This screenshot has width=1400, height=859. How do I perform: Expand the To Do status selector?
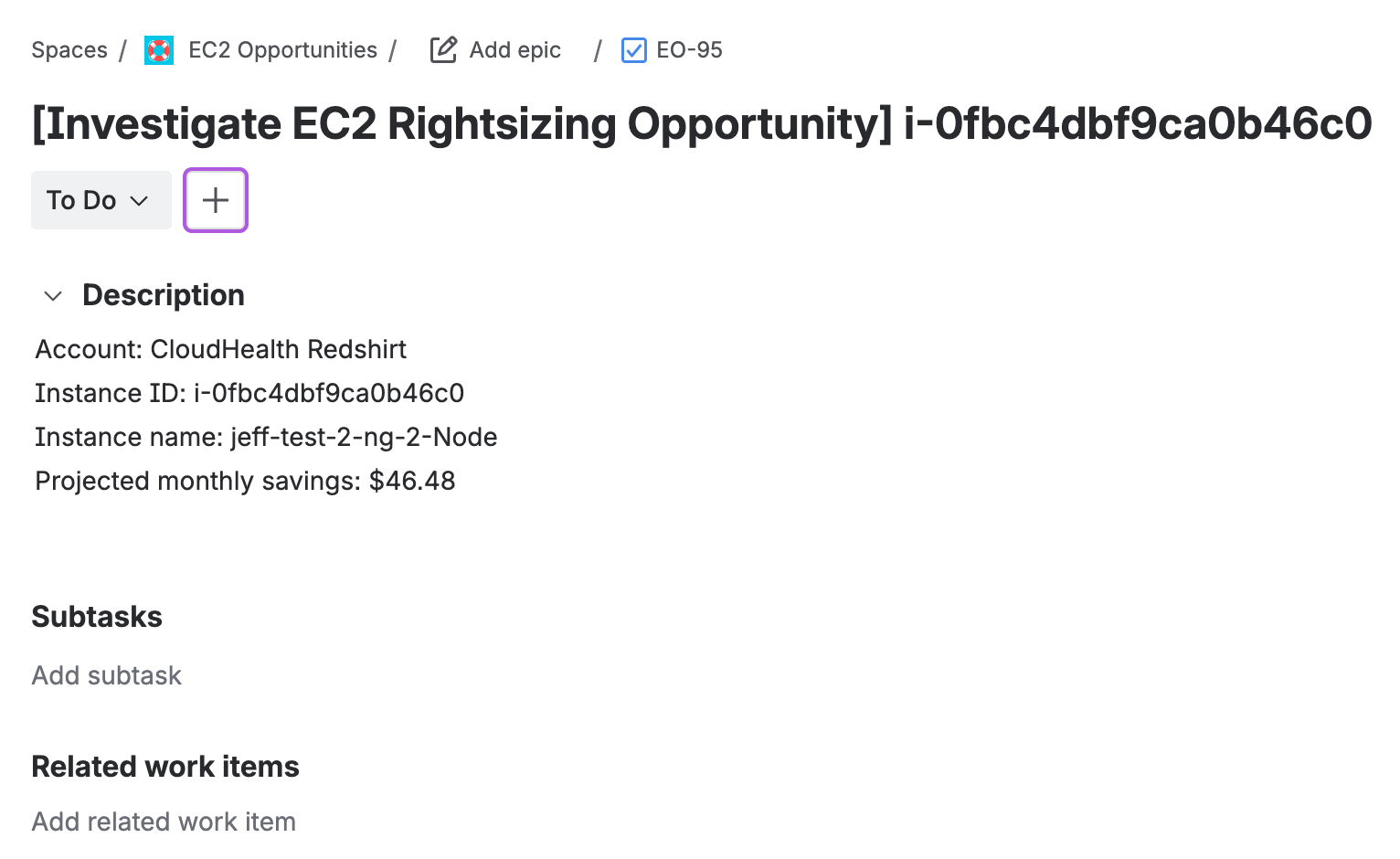coord(101,200)
